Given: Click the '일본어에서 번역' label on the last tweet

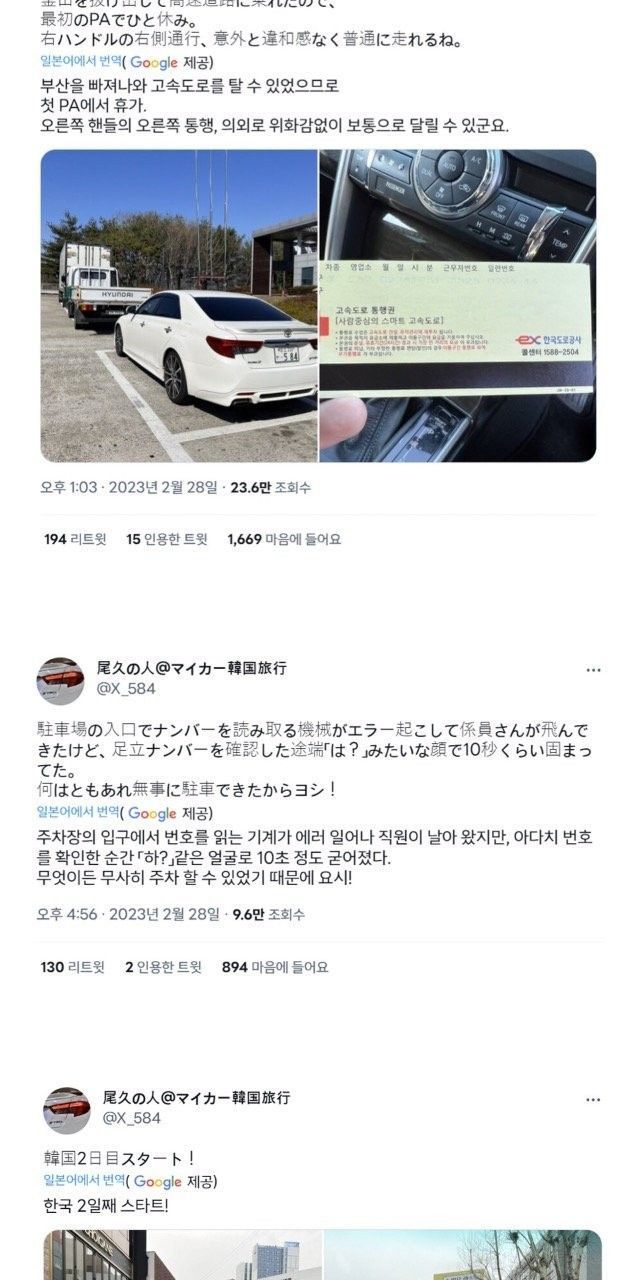Looking at the screenshot, I should pos(85,1181).
